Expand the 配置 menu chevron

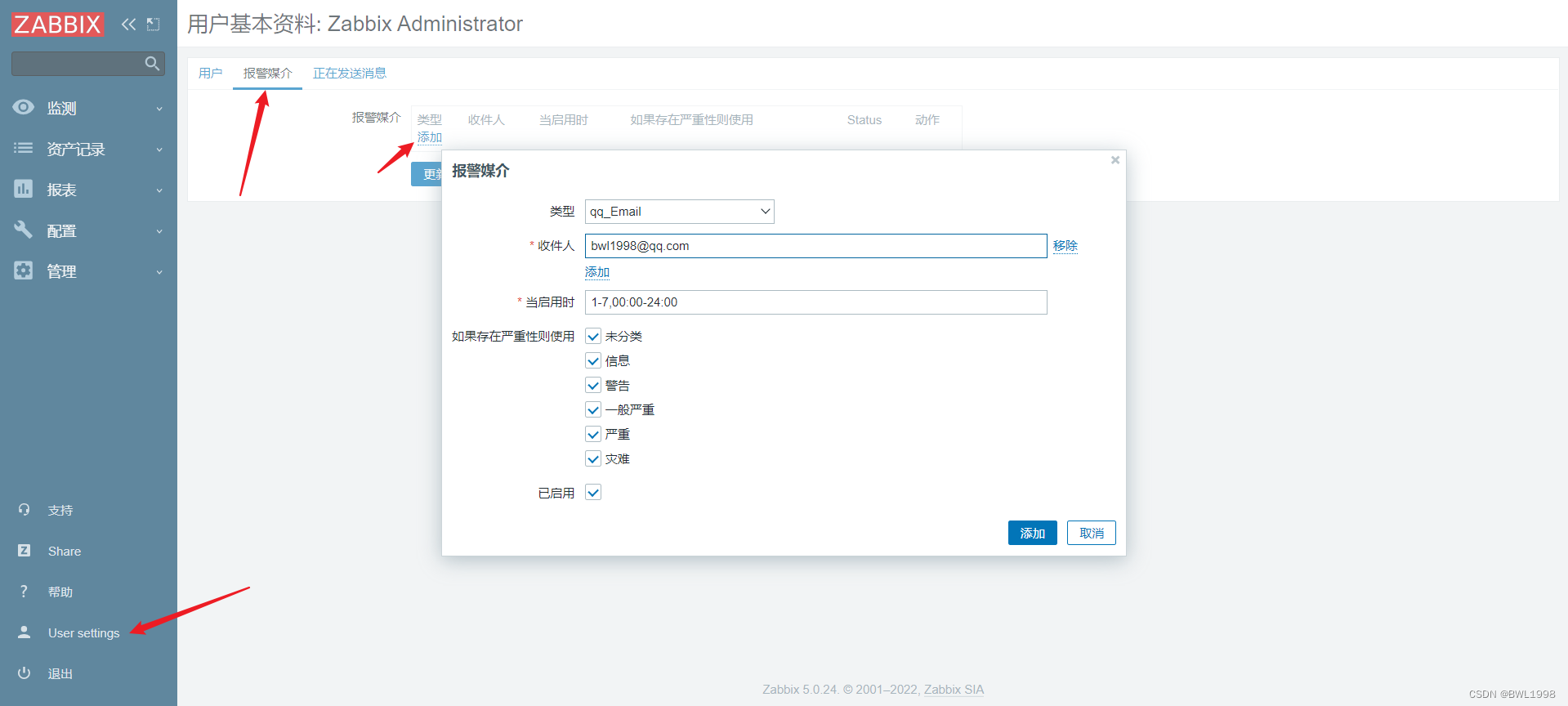click(159, 231)
